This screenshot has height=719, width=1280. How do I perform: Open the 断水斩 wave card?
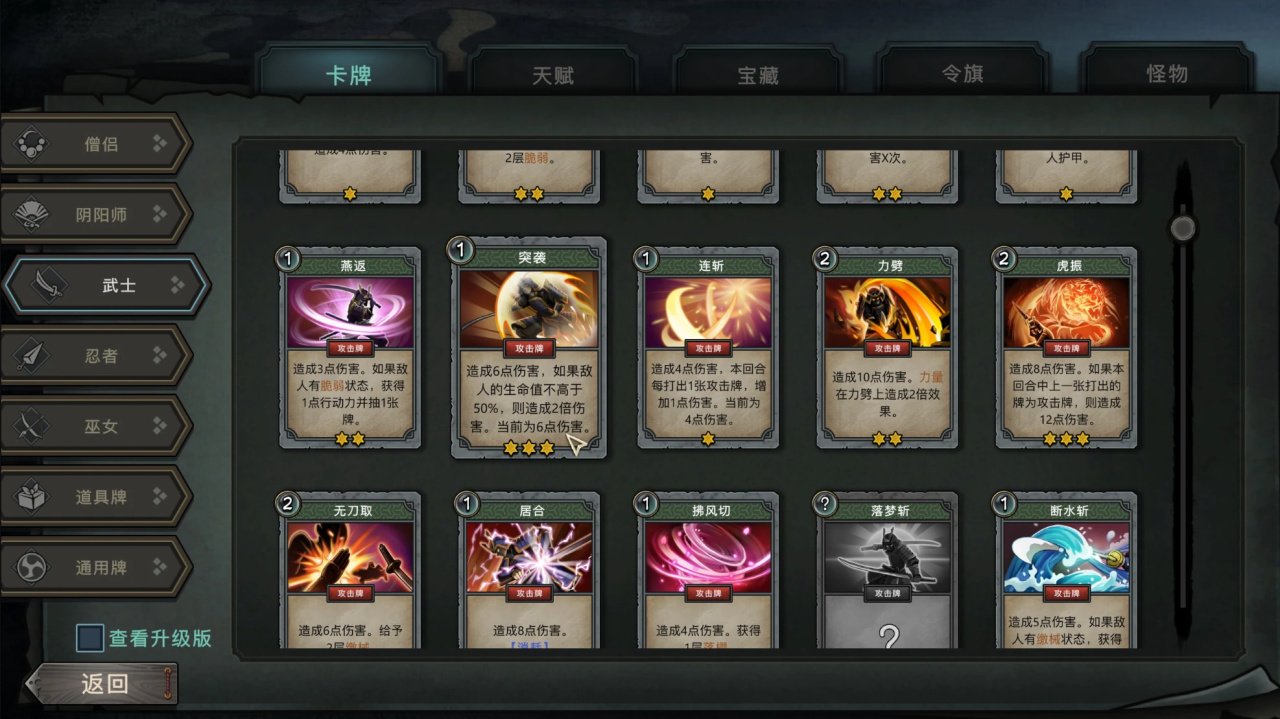coord(1067,570)
